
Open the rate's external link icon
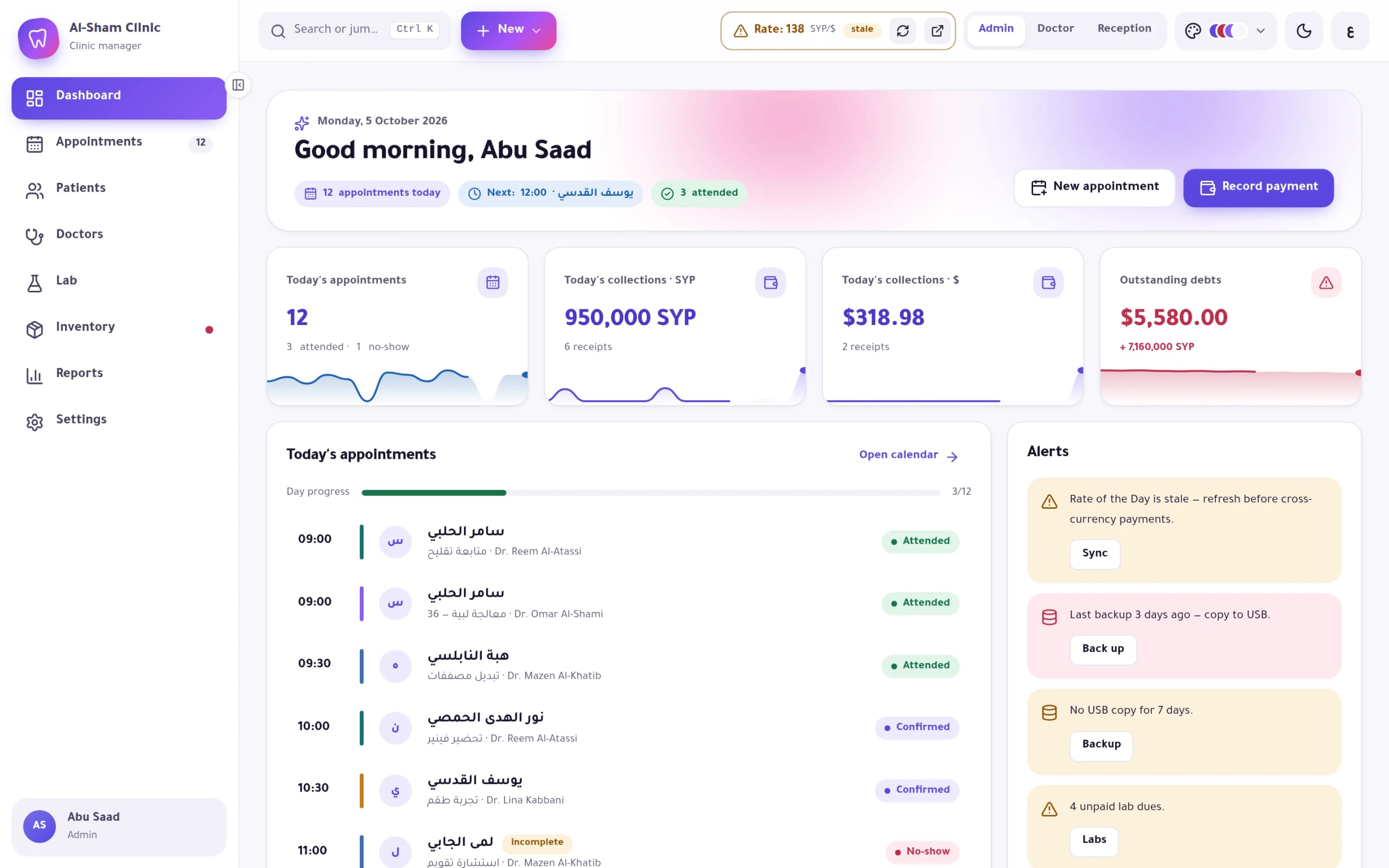tap(937, 30)
